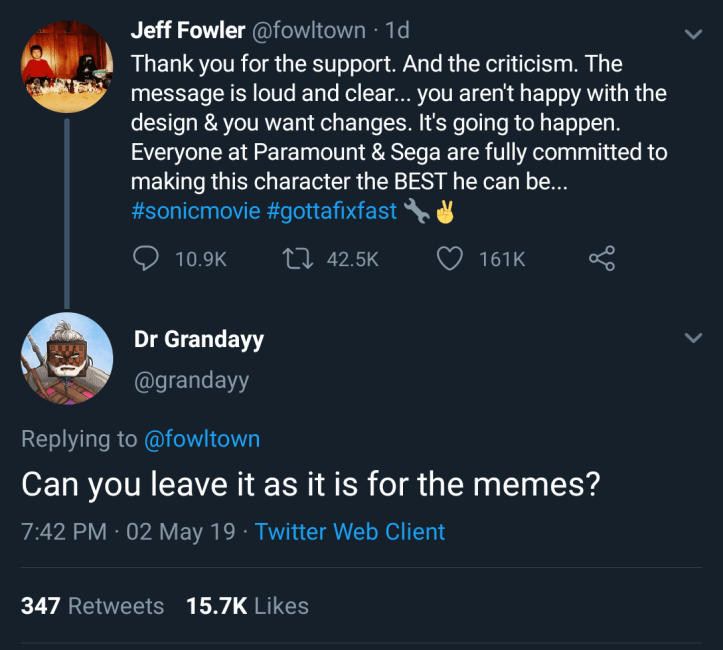Open the Twitter Web Client link
Viewport: 723px width, 650px height.
pos(350,531)
